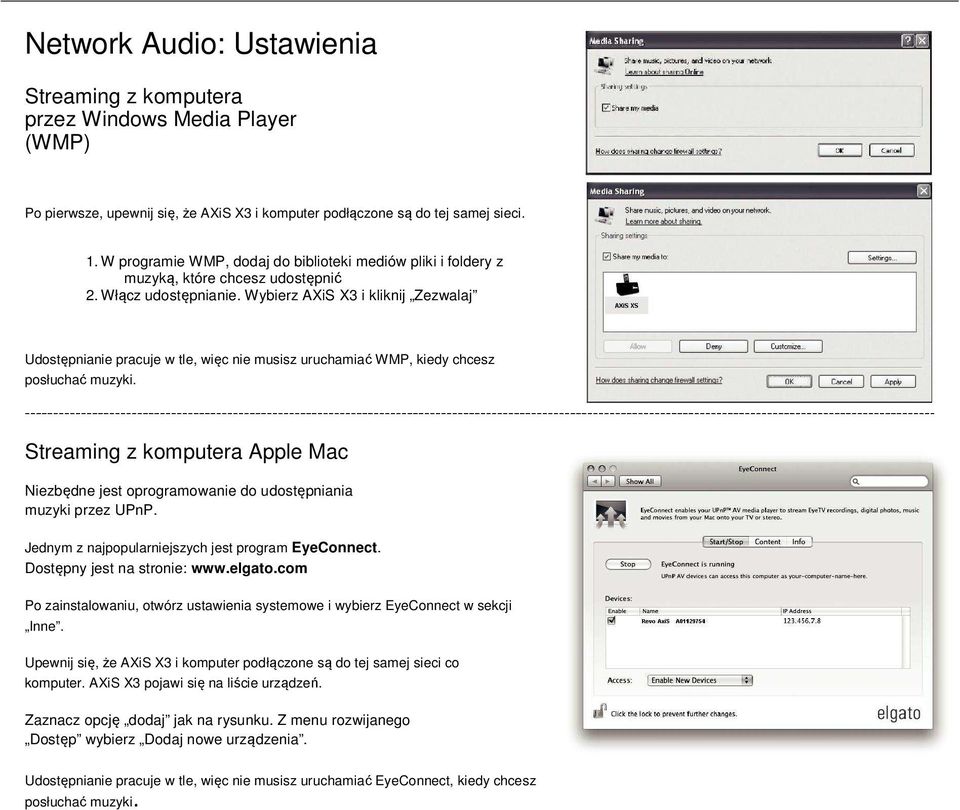
Task: Click OK in the dialog with the help button
Action: 839,150
